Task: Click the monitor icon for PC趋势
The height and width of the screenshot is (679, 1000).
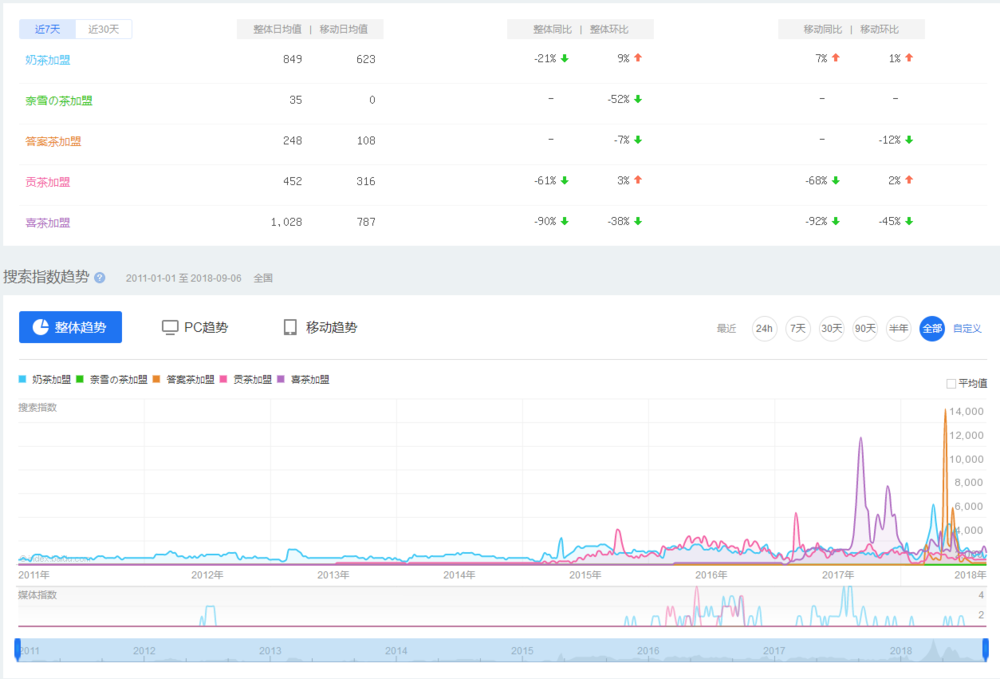Action: point(170,327)
